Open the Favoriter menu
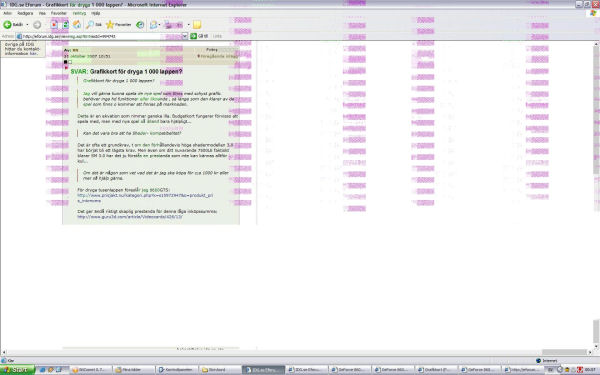The image size is (600, 375). pyautogui.click(x=59, y=13)
